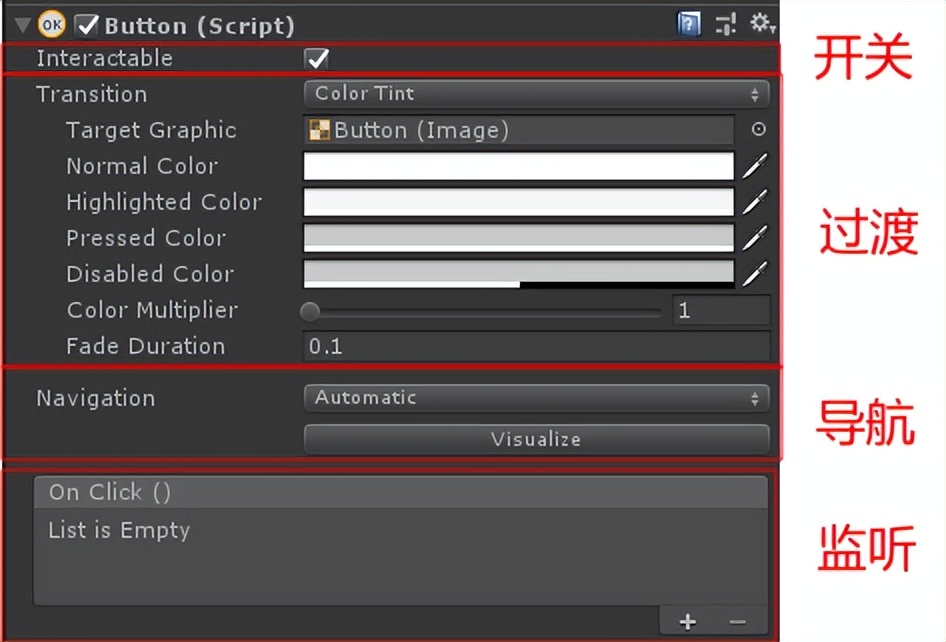This screenshot has height=642, width=946.
Task: Open the Navigation dropdown showing Automatic
Action: pyautogui.click(x=536, y=398)
